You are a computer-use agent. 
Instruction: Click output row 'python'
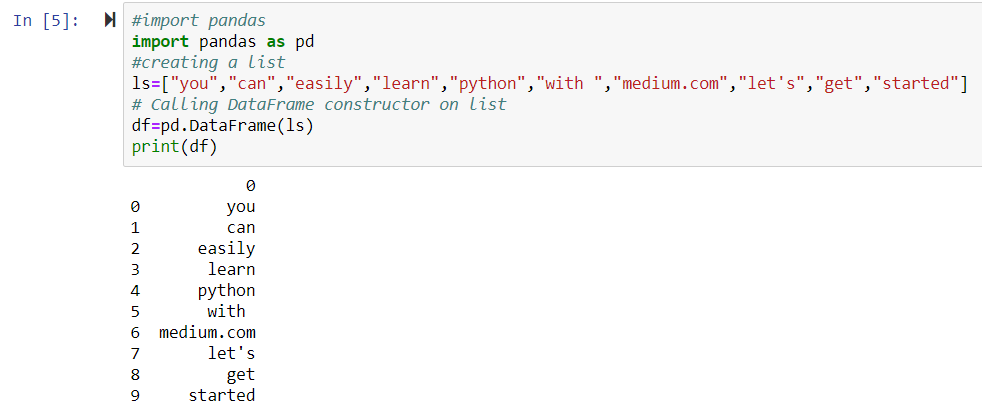pyautogui.click(x=193, y=291)
